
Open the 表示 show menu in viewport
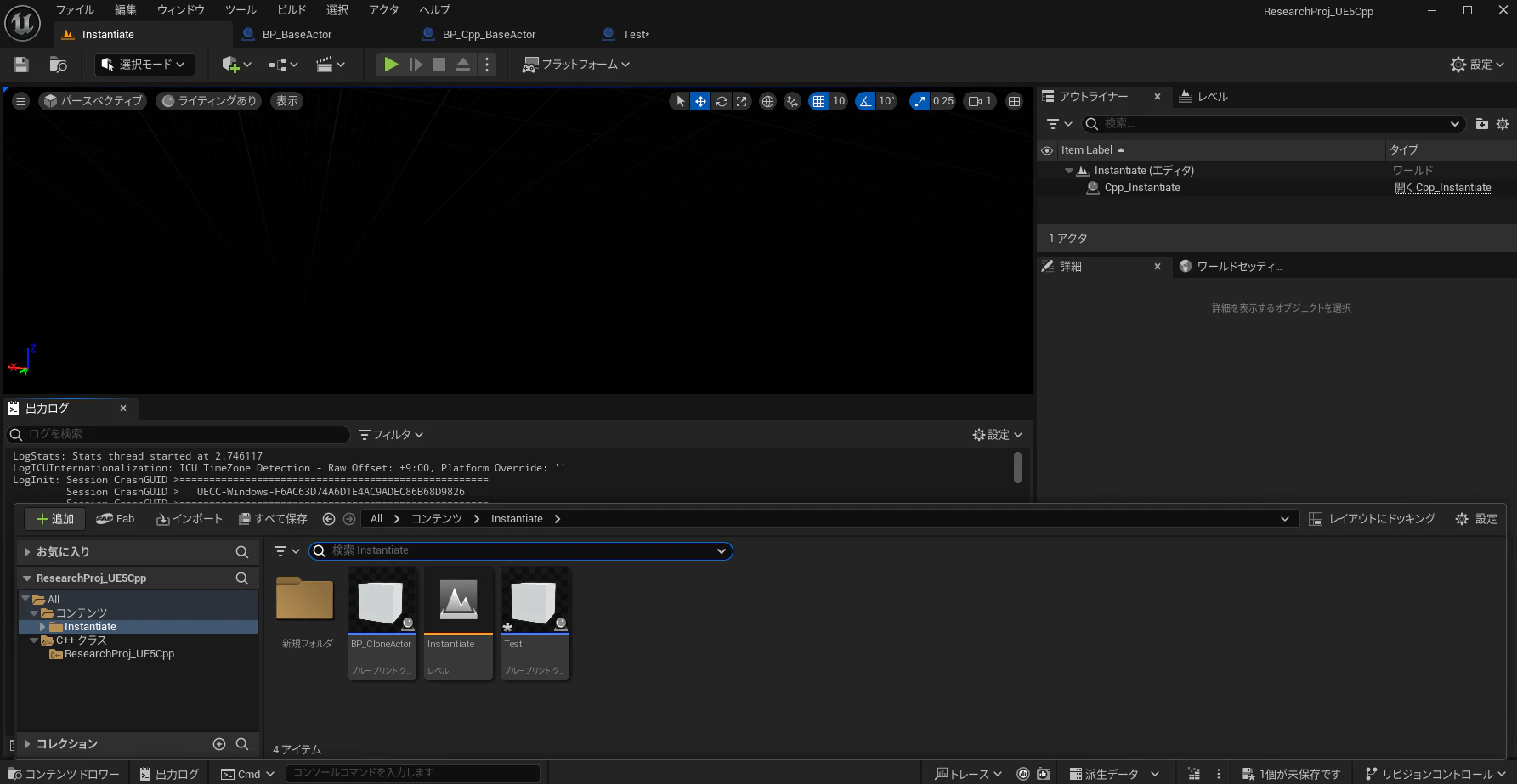(287, 101)
